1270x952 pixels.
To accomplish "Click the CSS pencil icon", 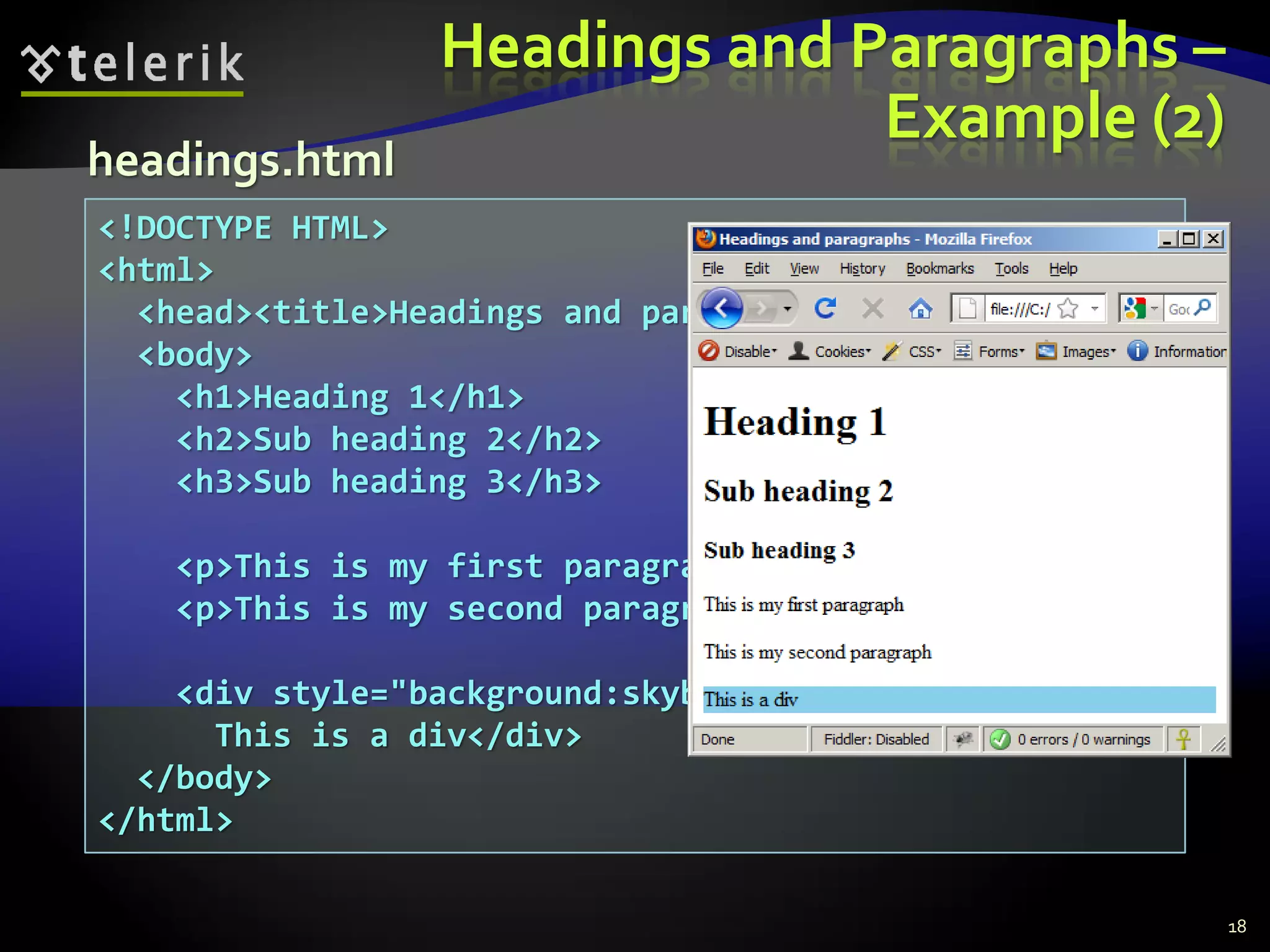I will click(892, 351).
